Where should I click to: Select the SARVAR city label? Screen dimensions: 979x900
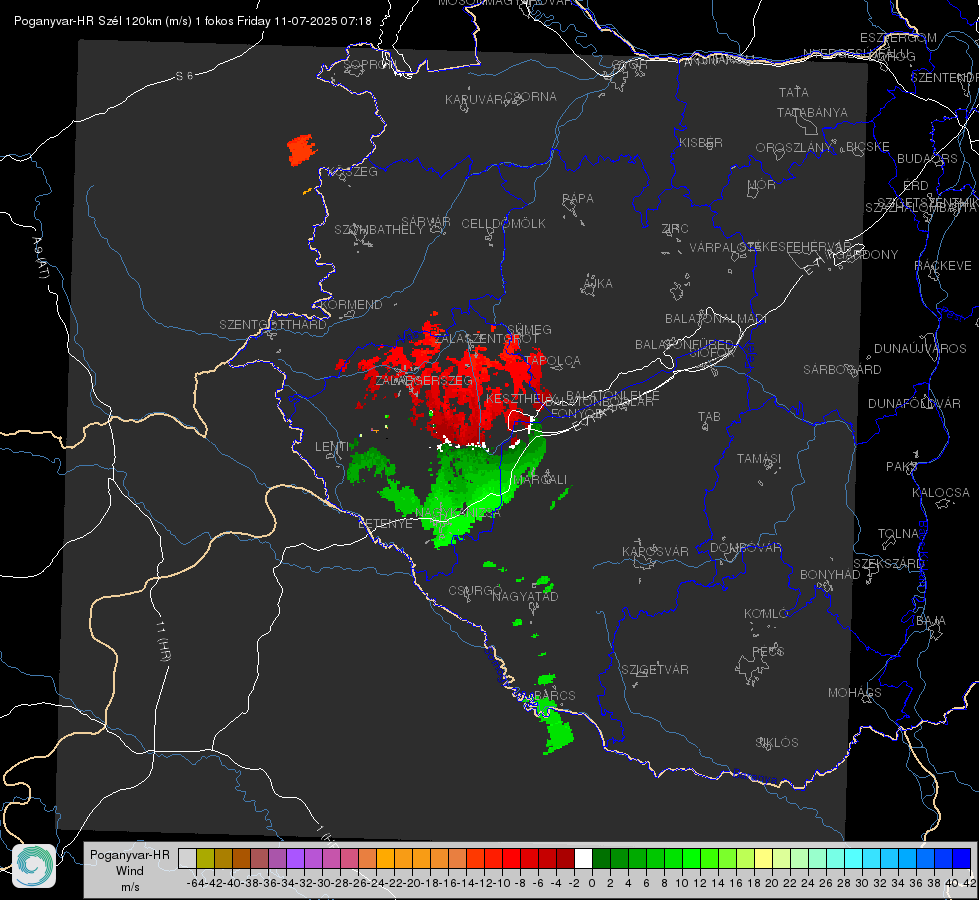[426, 221]
